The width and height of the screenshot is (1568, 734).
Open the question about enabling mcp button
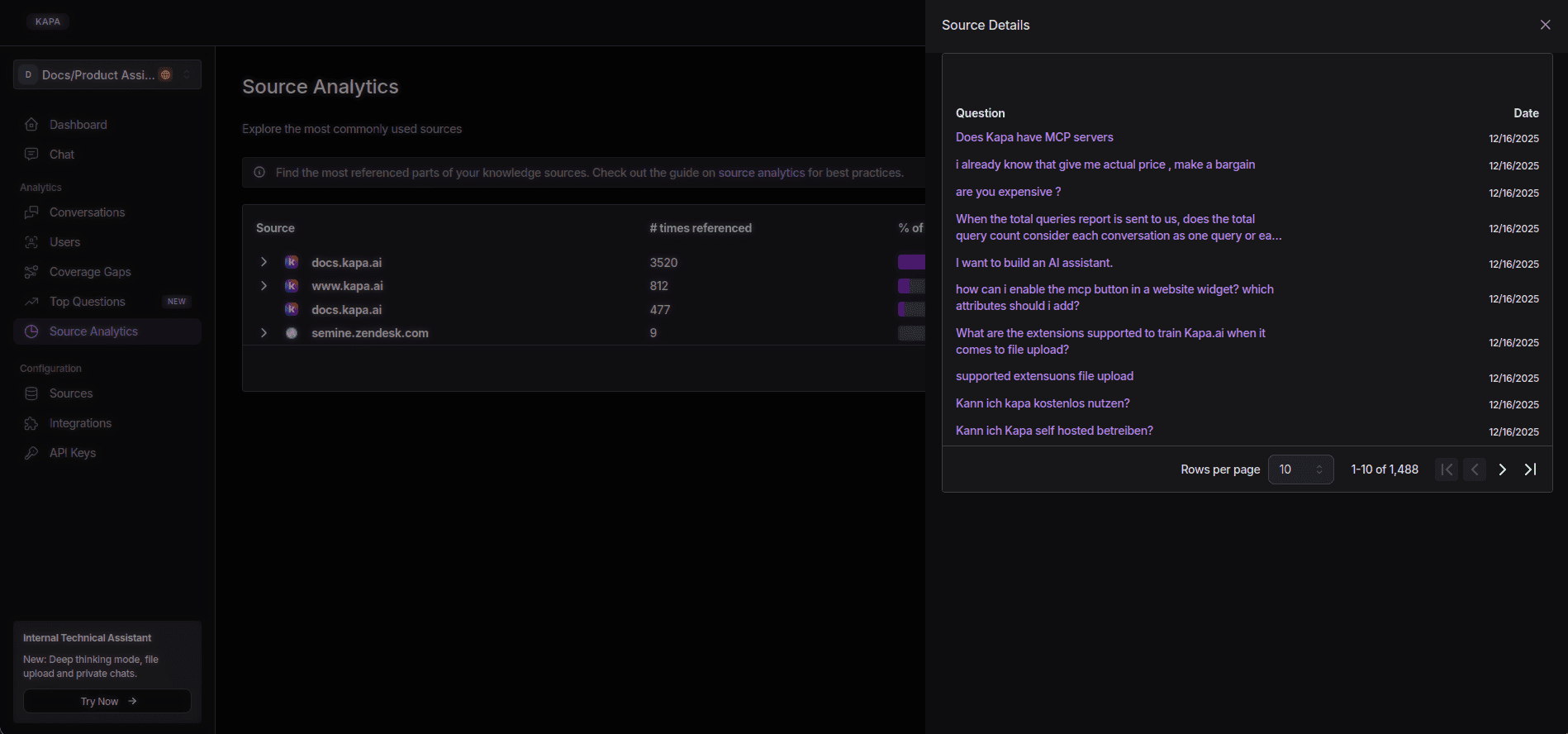[x=1114, y=298]
